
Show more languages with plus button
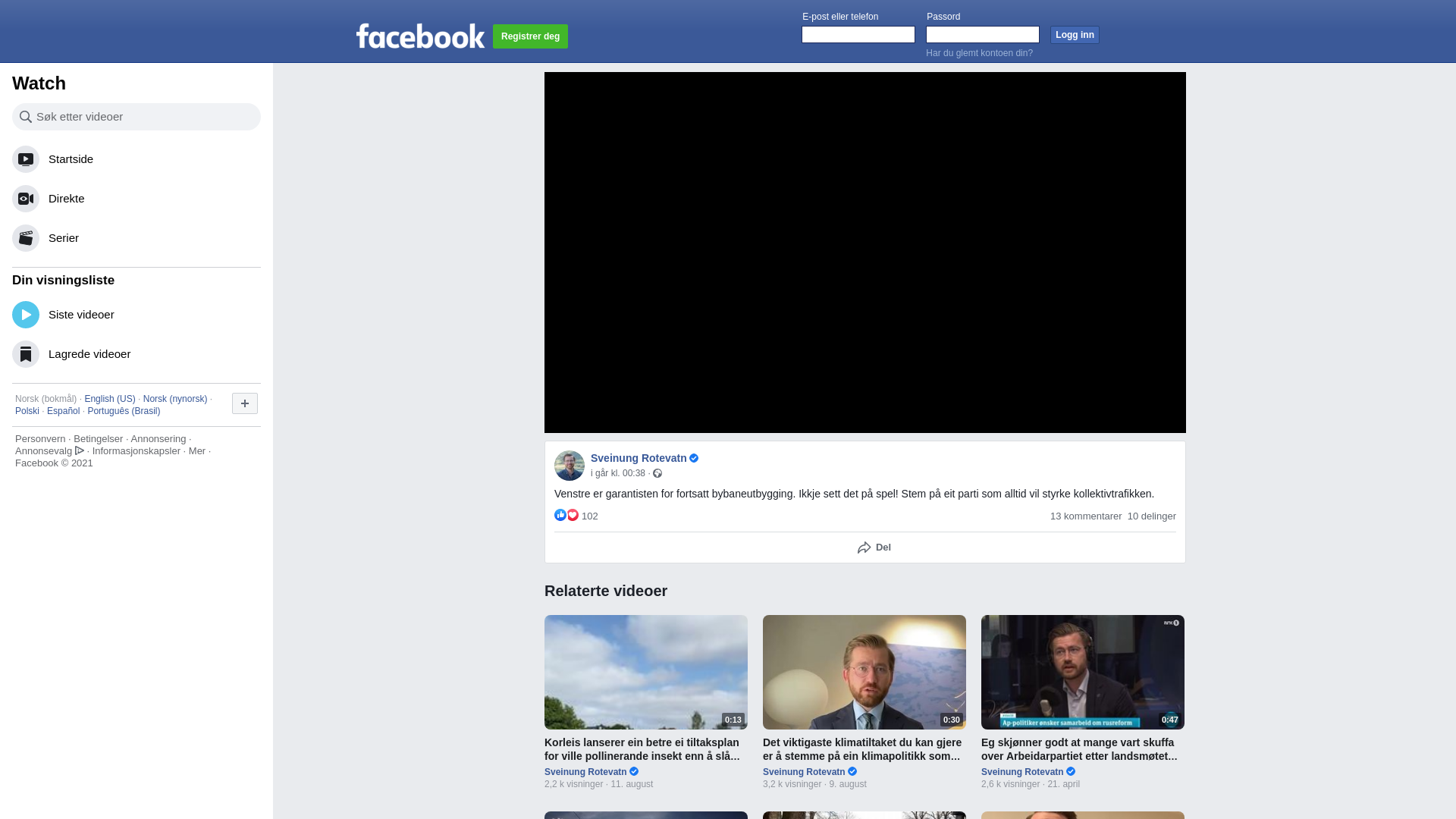coord(245,403)
